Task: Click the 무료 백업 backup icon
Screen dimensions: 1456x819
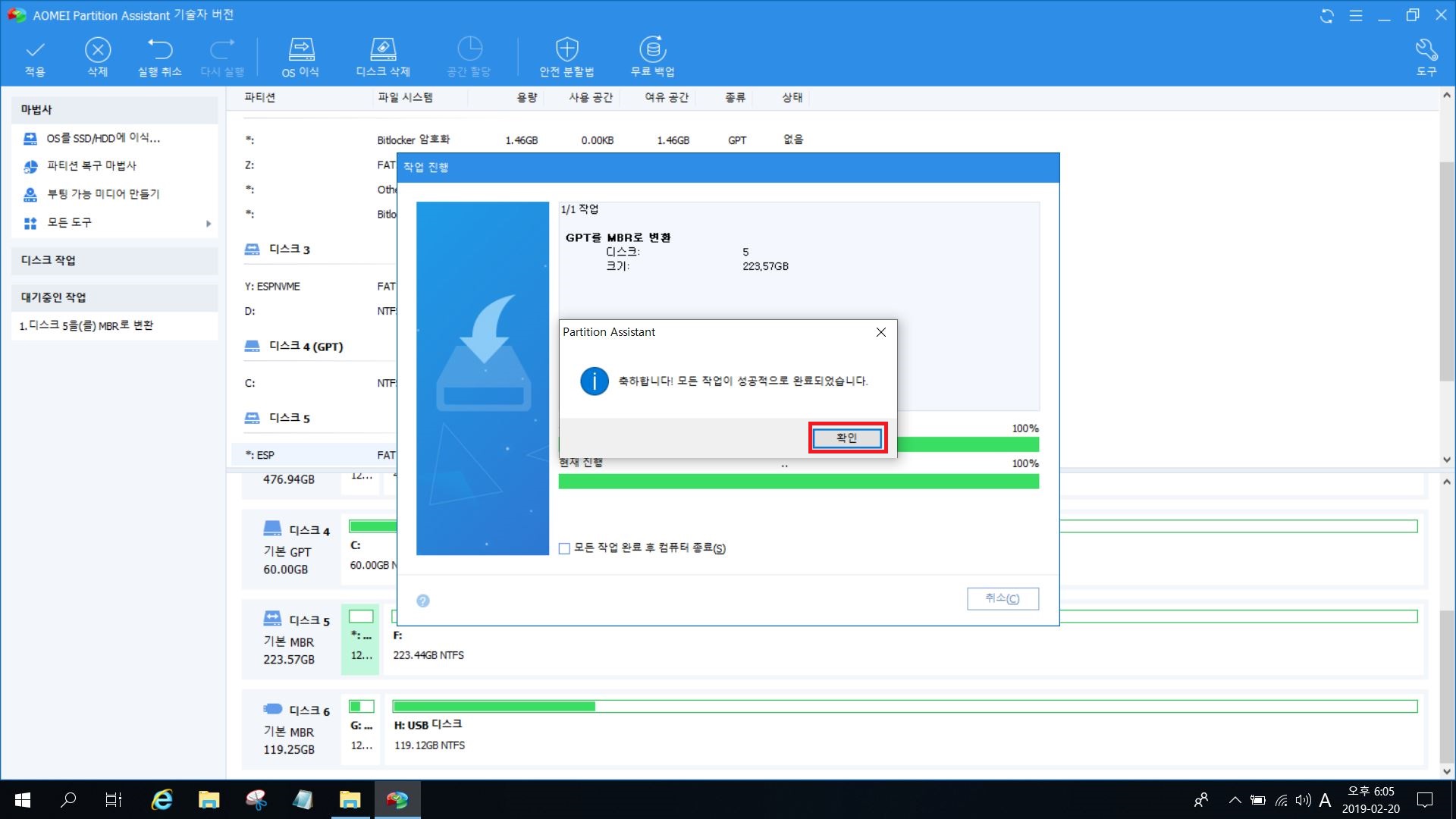Action: tap(652, 50)
